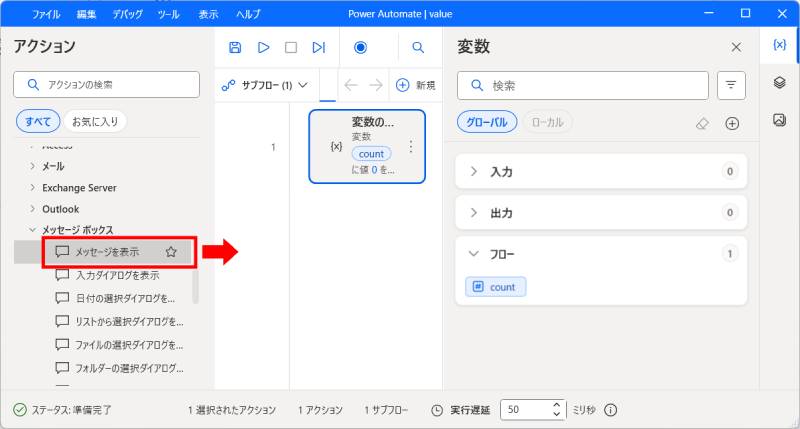Click the back arrow in subflow bar

click(351, 85)
